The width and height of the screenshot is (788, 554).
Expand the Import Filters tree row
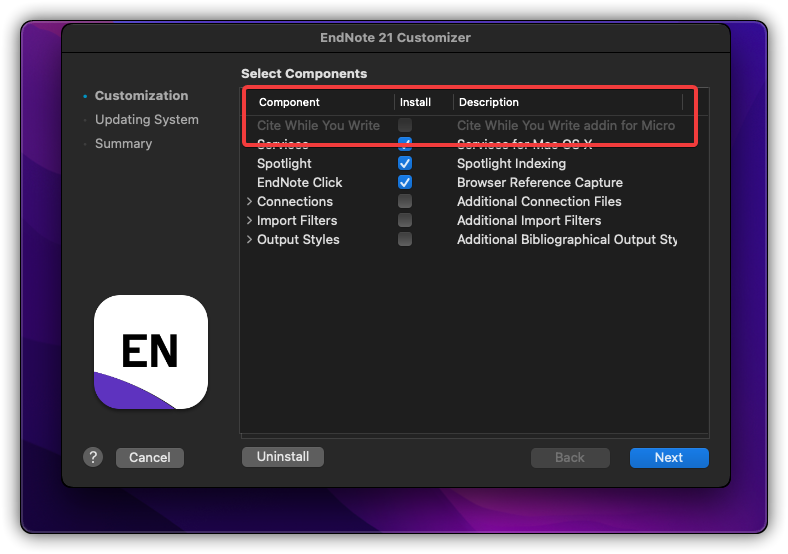point(249,221)
